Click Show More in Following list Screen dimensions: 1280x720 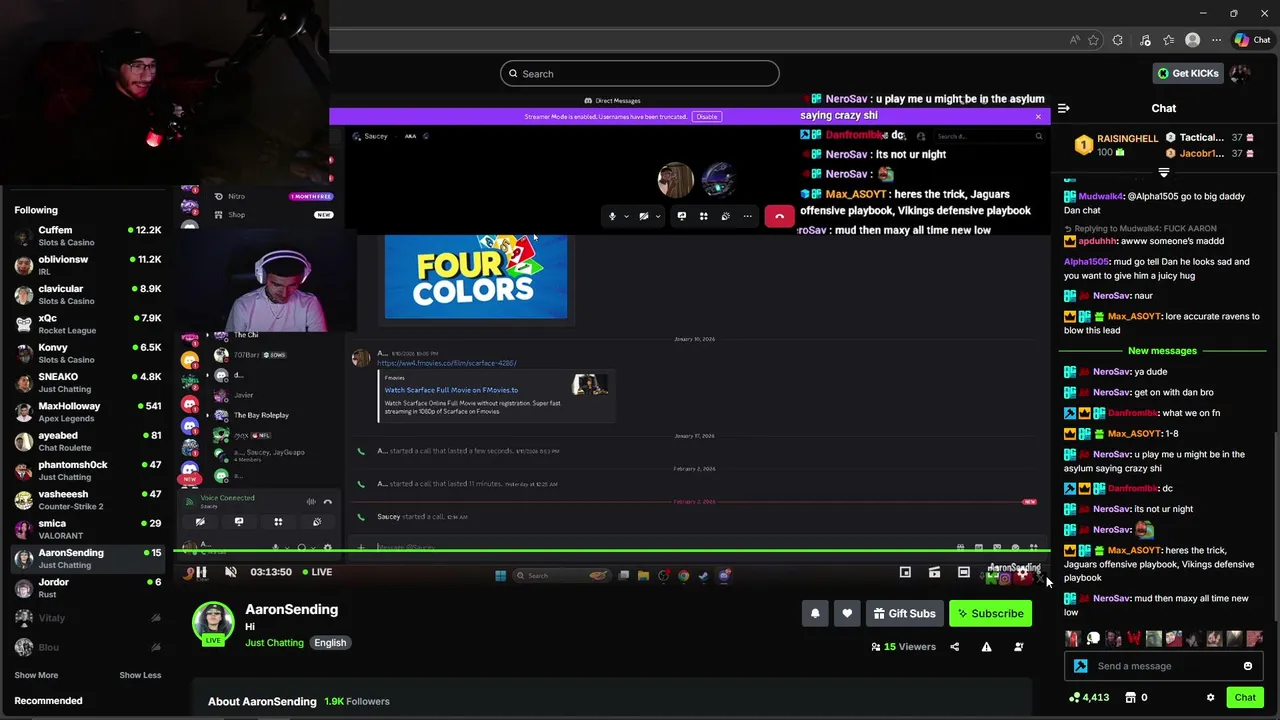pos(36,675)
